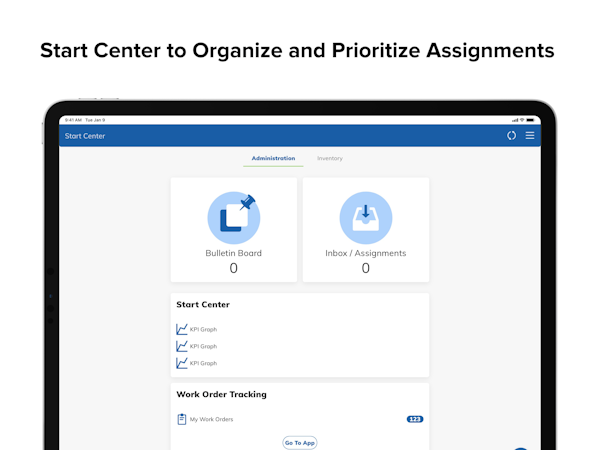The width and height of the screenshot is (600, 450).
Task: Switch to the Administration tab
Action: coord(273,158)
